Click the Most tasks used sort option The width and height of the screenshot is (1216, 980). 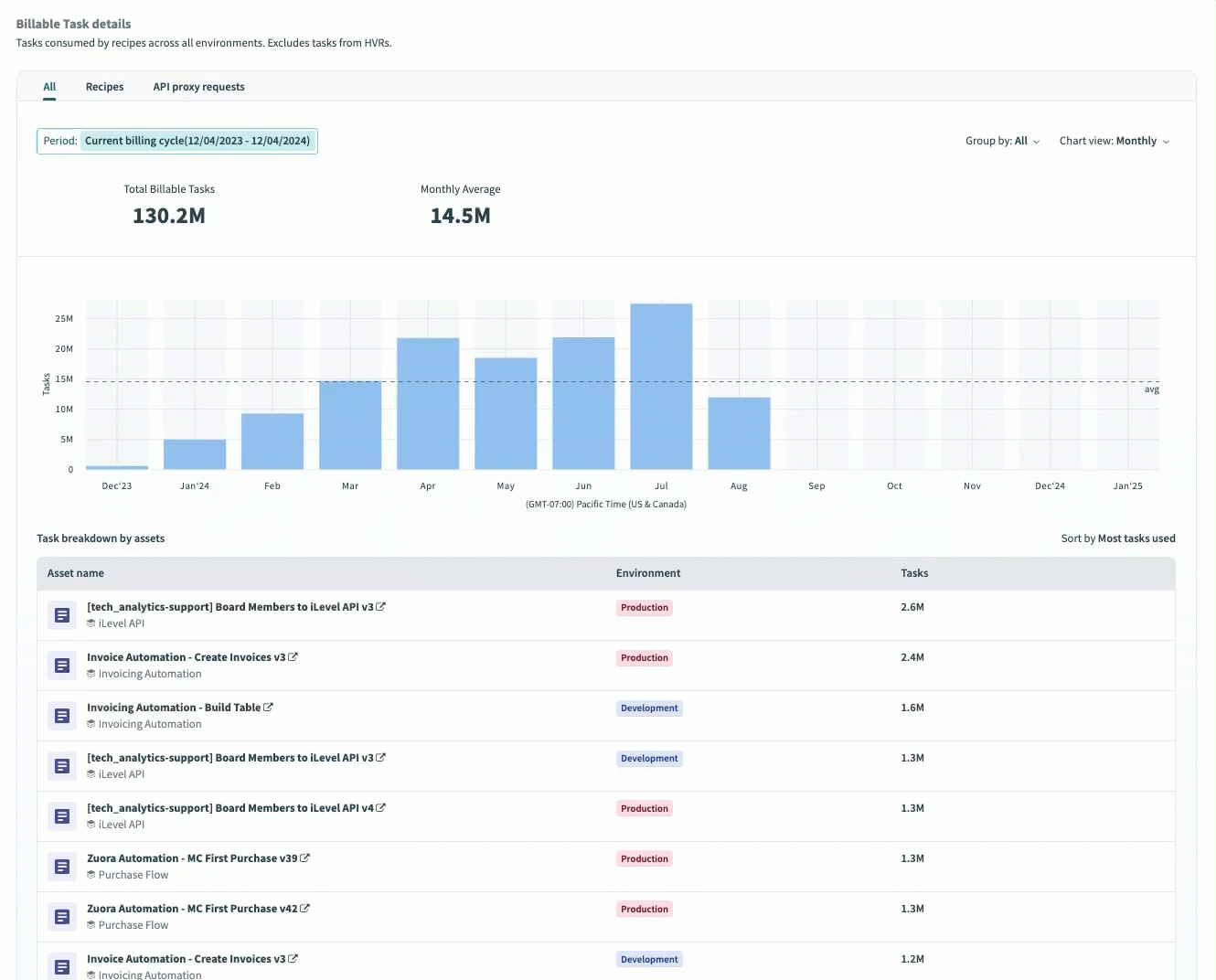click(x=1136, y=538)
